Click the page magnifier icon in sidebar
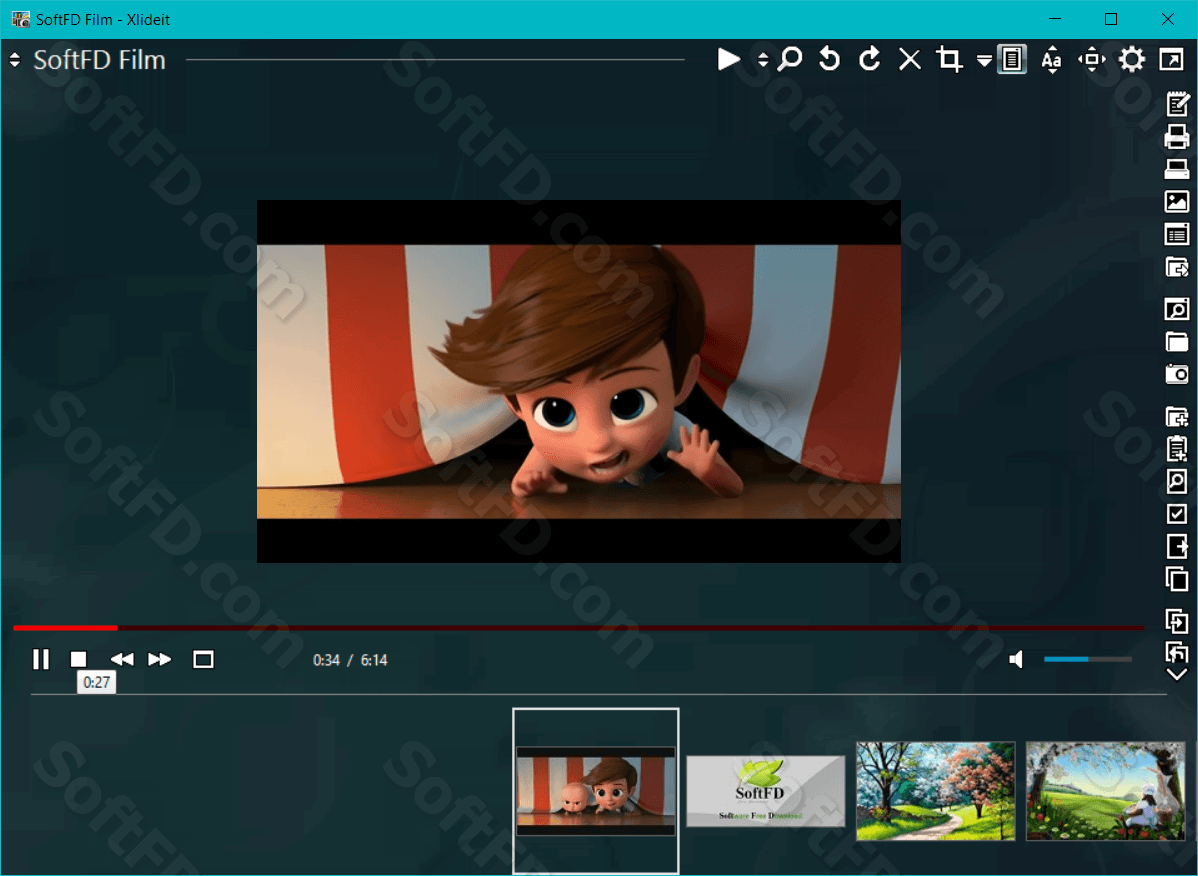 click(x=1177, y=481)
